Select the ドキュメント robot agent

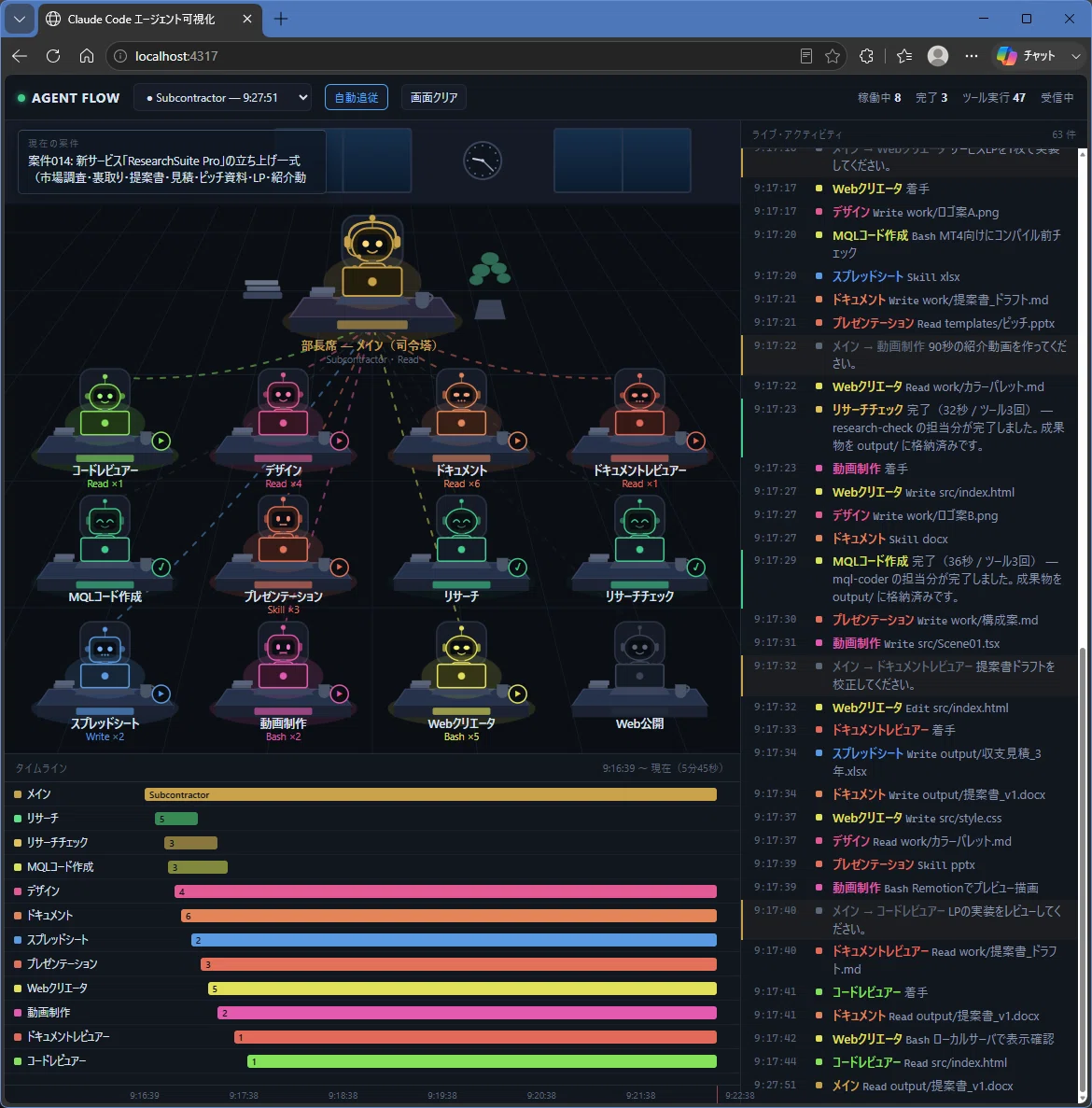click(x=461, y=402)
